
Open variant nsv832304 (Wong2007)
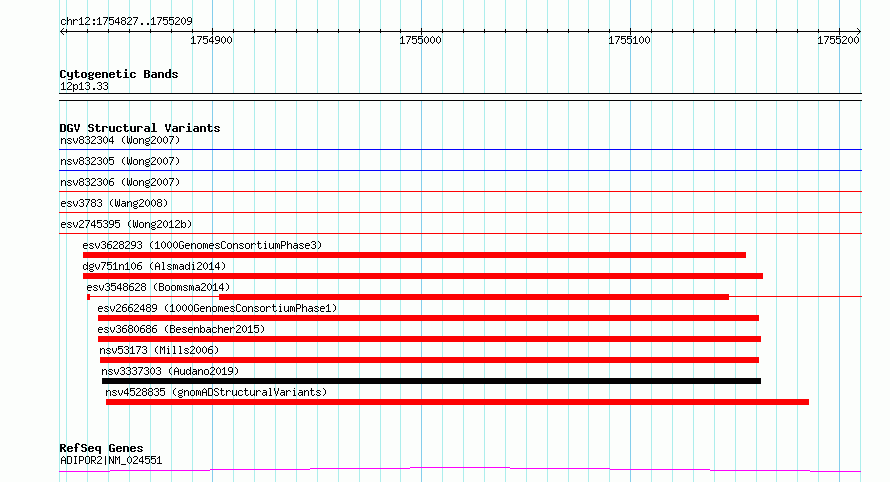pyautogui.click(x=120, y=140)
